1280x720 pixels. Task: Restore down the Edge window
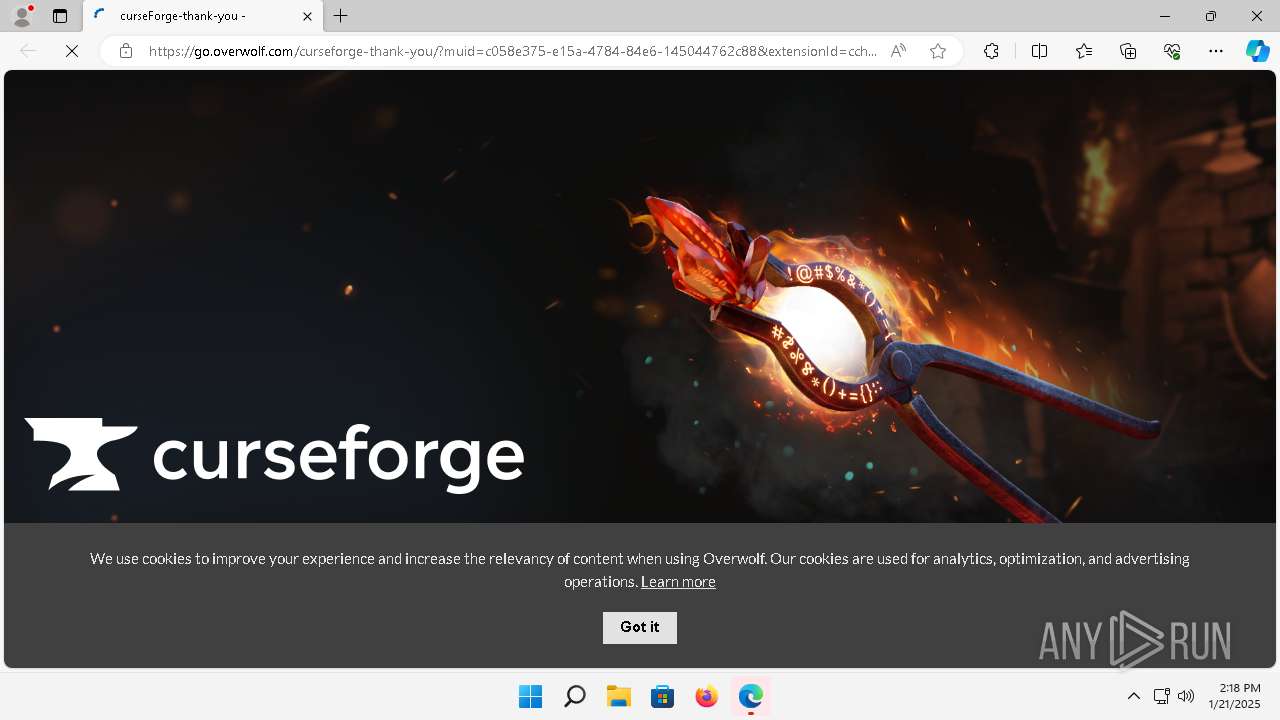click(x=1211, y=16)
